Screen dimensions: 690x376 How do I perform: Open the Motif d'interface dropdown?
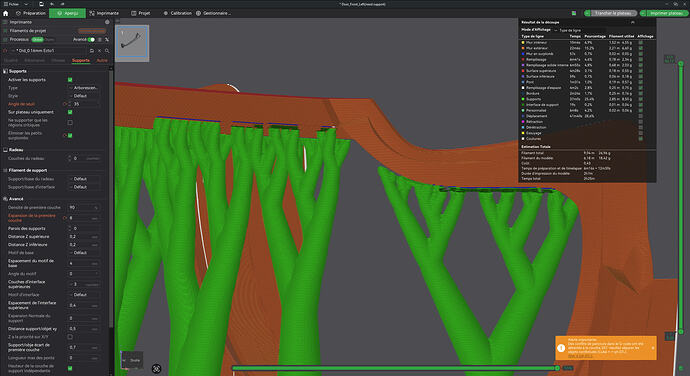coord(84,295)
